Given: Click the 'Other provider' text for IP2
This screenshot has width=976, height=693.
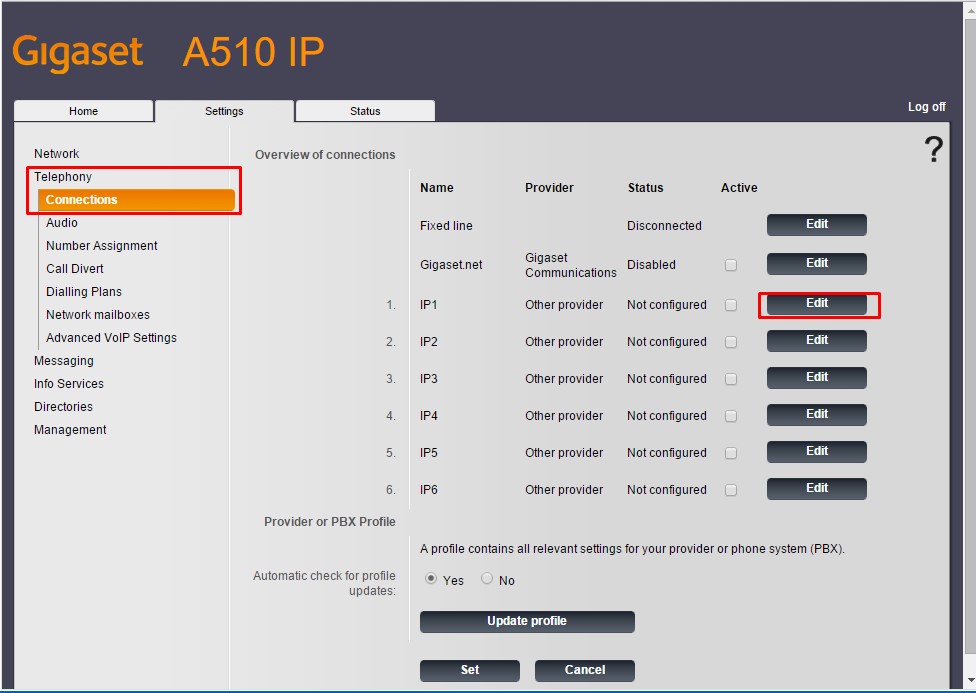Looking at the screenshot, I should tap(564, 342).
